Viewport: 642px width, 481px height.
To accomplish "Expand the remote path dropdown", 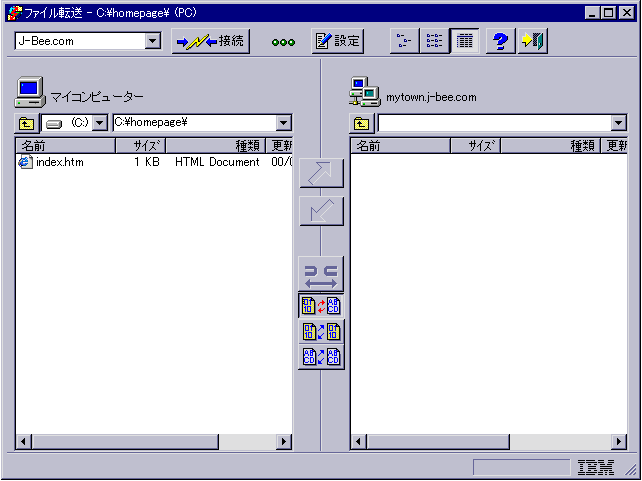I will pyautogui.click(x=618, y=123).
